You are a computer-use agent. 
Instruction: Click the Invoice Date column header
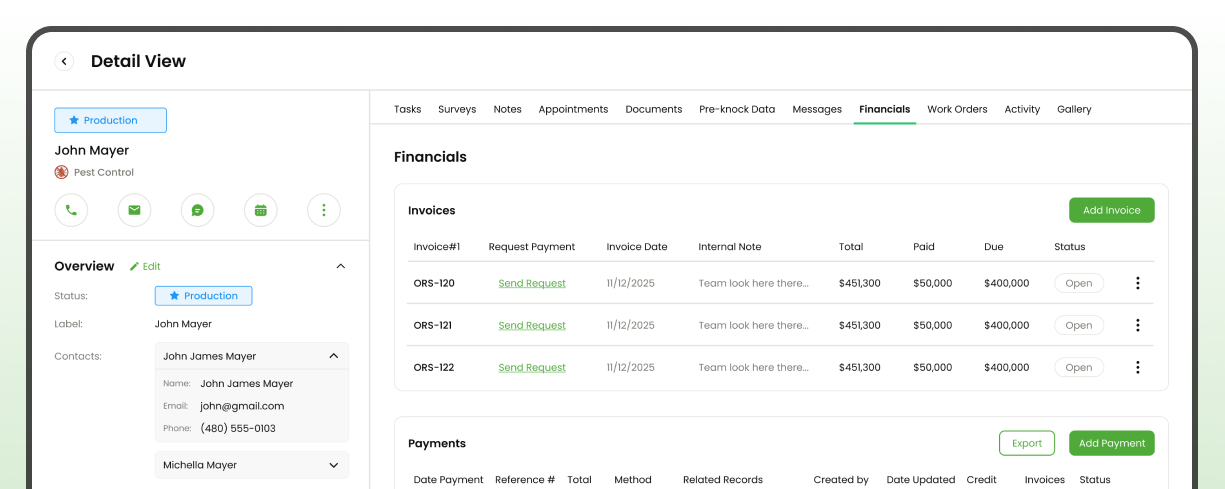[637, 246]
